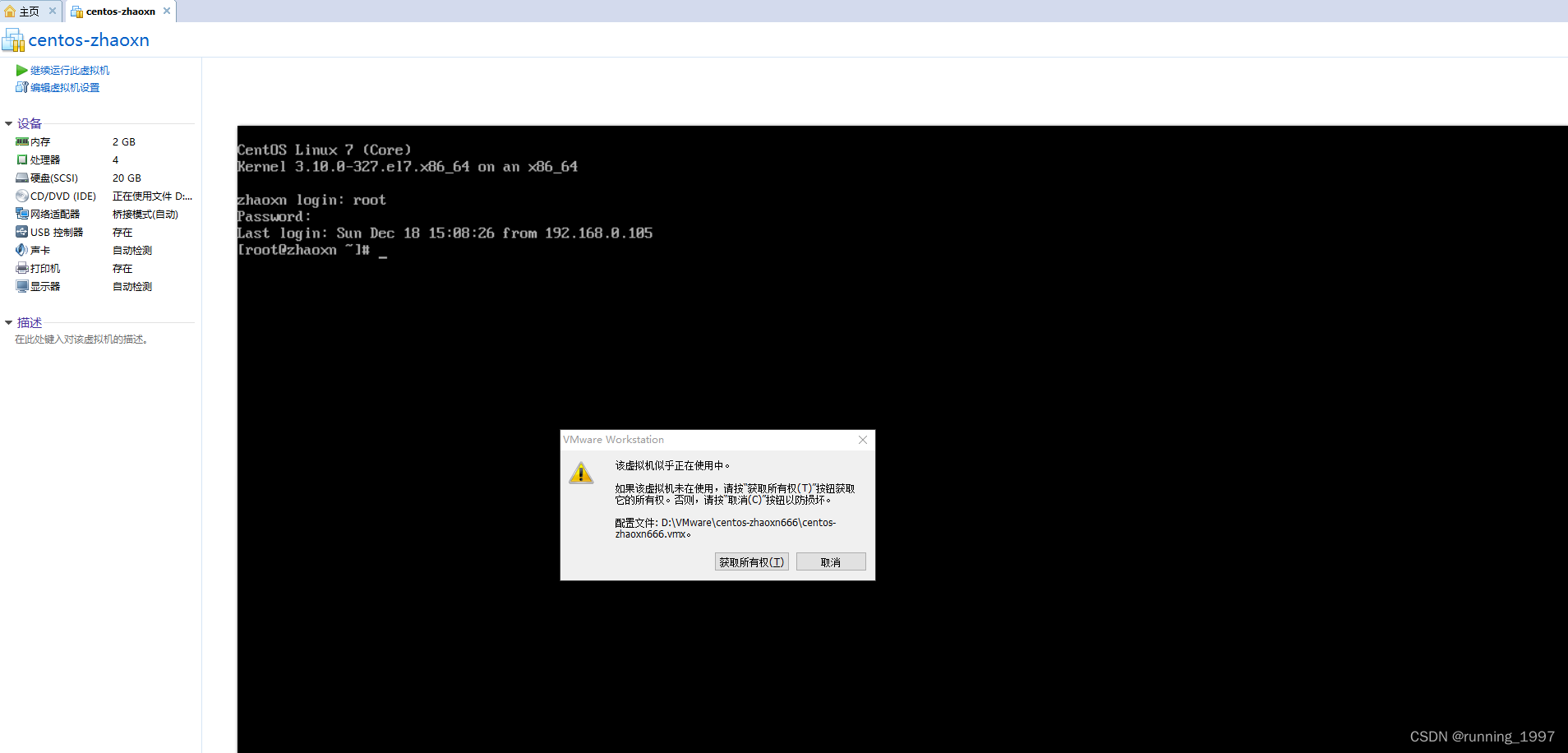Click the yellow warning icon in the dialog
The width and height of the screenshot is (1568, 753).
(x=581, y=473)
